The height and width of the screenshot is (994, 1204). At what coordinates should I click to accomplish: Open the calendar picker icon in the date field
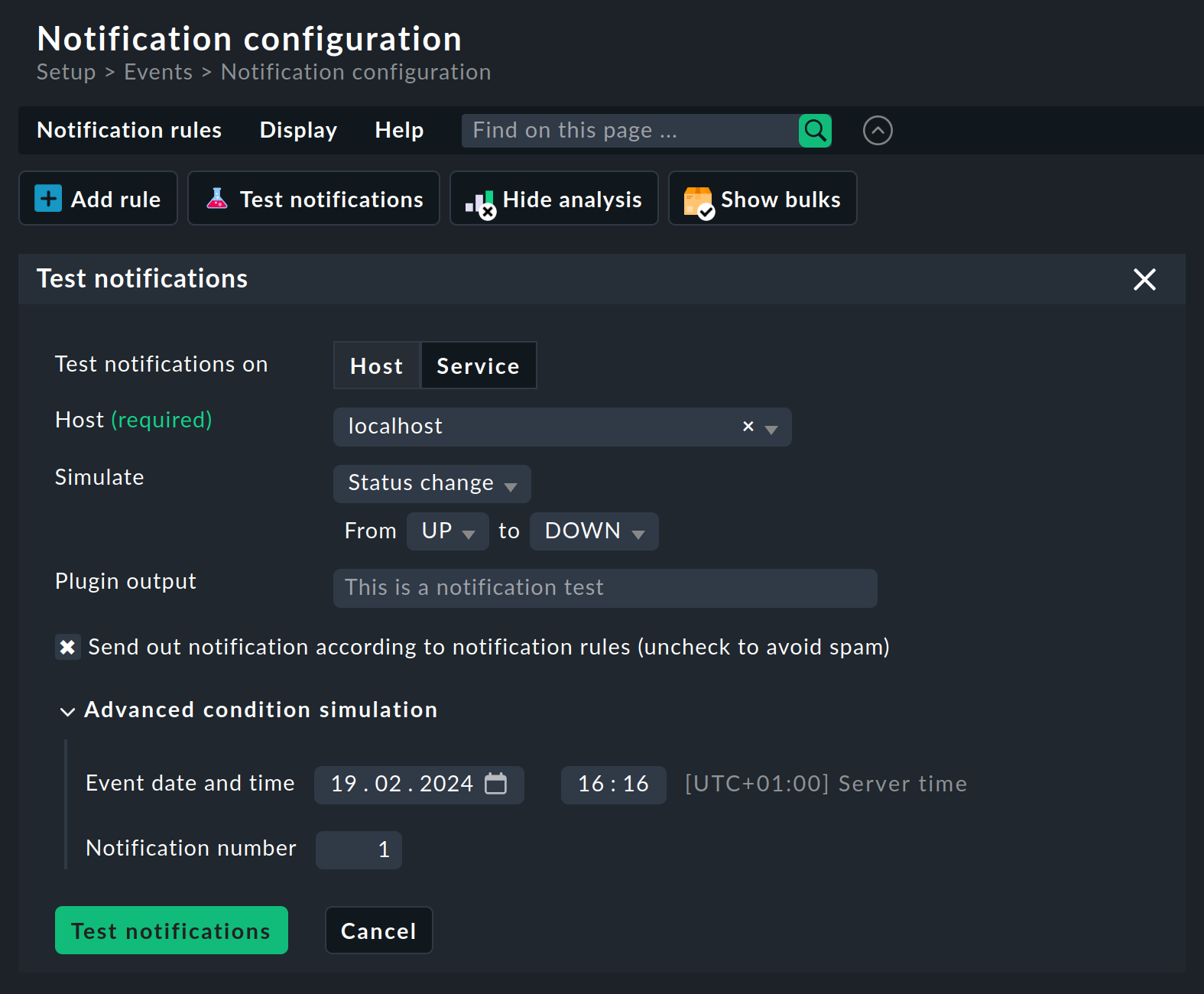click(x=496, y=784)
